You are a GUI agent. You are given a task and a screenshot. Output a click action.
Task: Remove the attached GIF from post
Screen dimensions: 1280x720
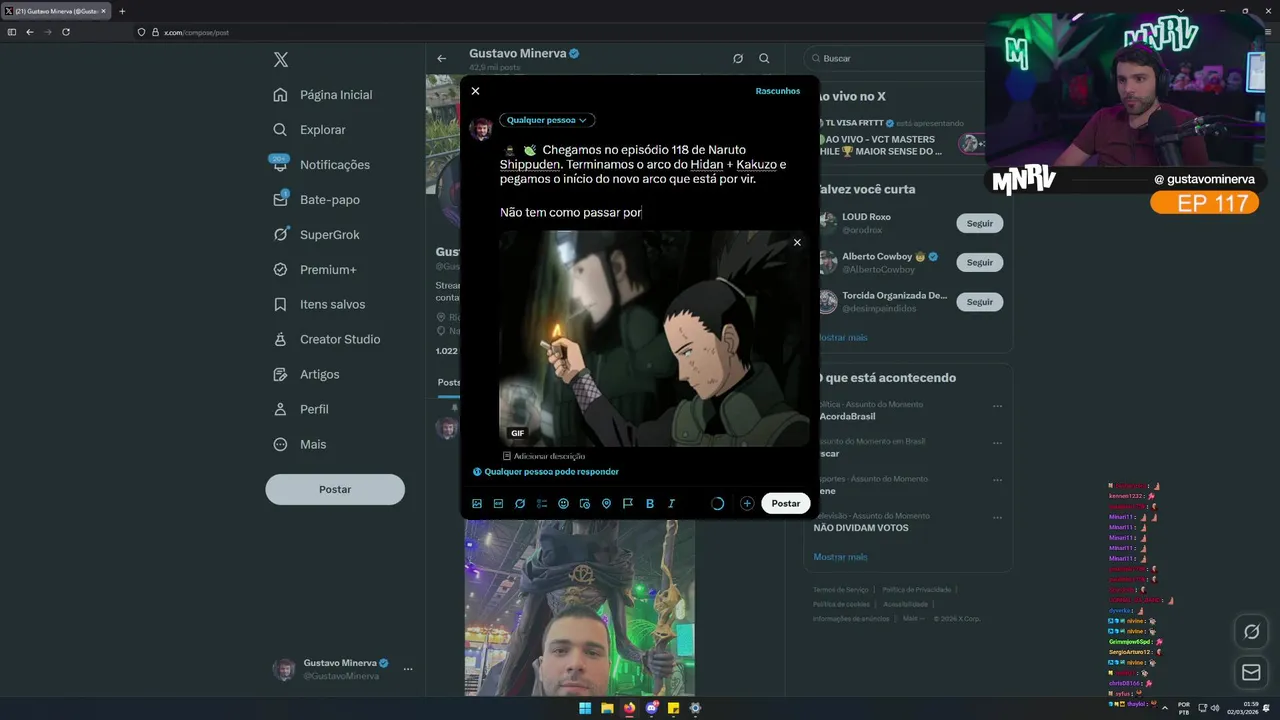pos(797,242)
